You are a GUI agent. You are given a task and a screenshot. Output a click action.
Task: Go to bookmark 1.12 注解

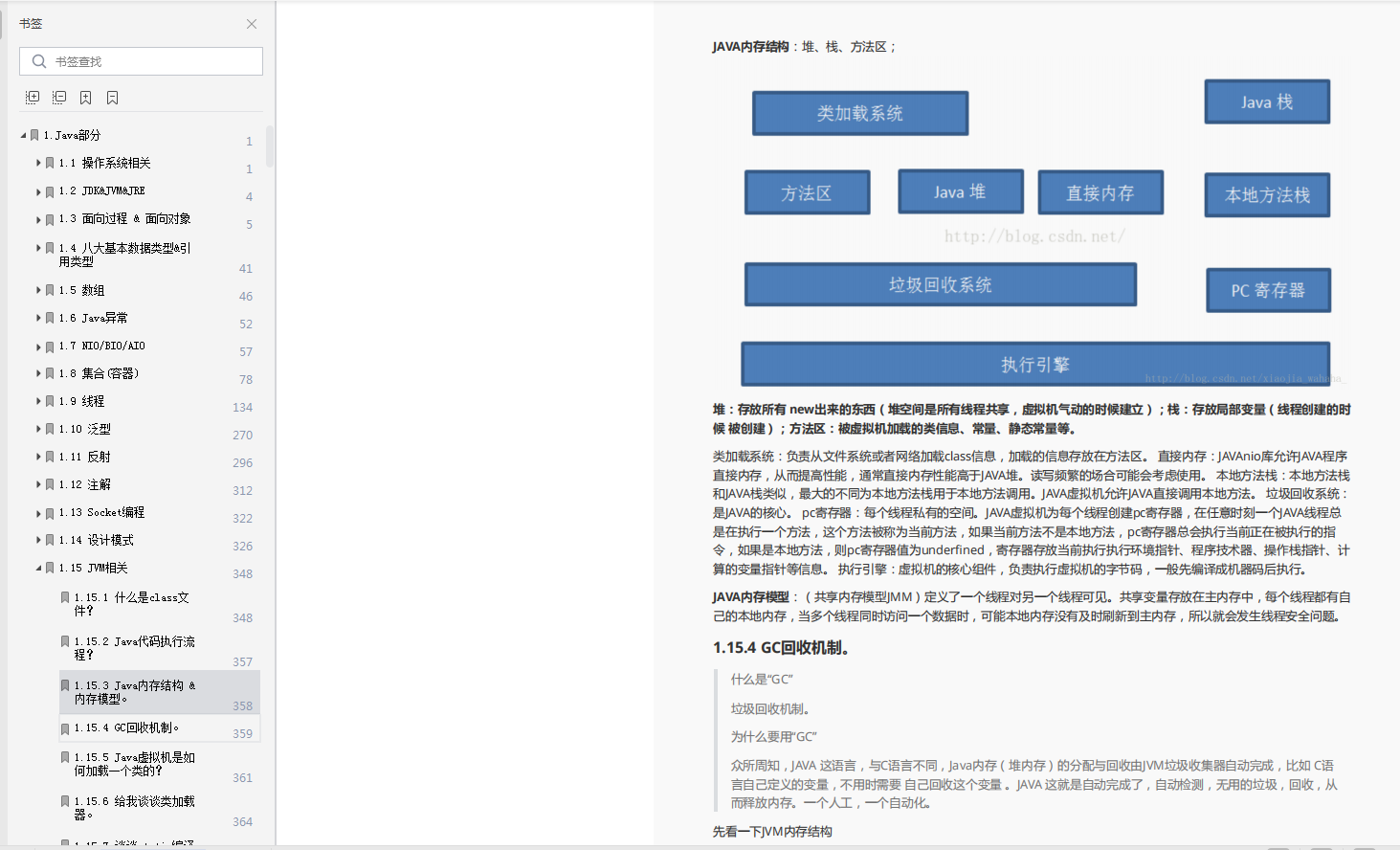click(84, 484)
